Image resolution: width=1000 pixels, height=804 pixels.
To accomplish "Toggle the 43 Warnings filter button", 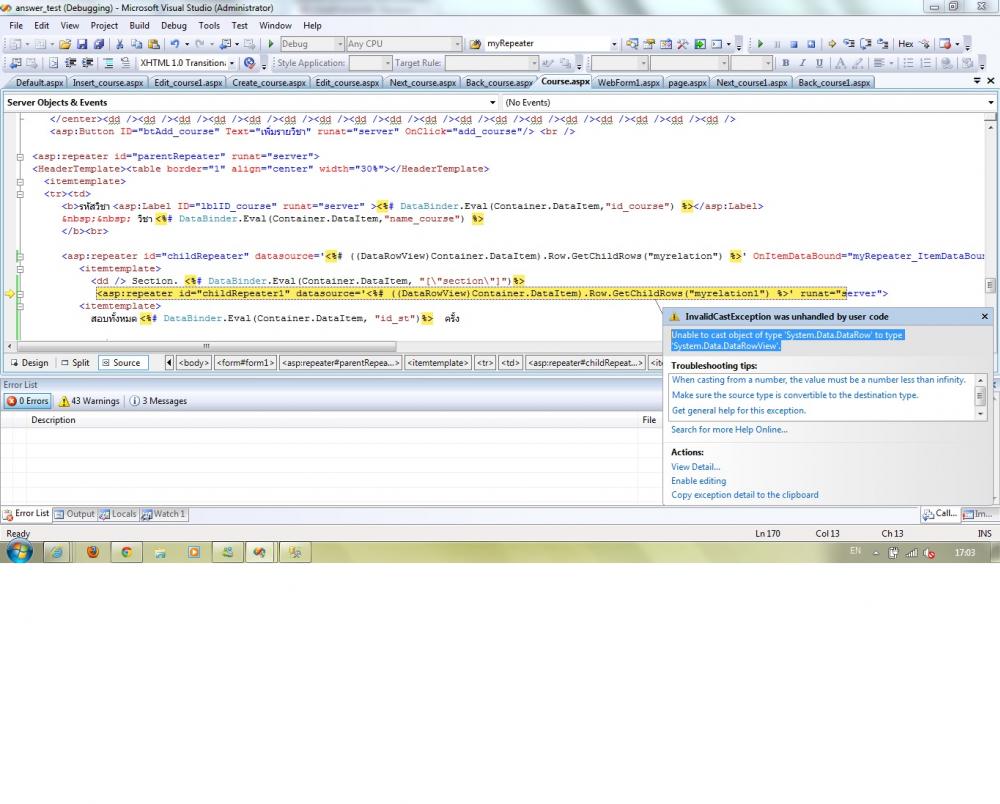I will pyautogui.click(x=89, y=401).
